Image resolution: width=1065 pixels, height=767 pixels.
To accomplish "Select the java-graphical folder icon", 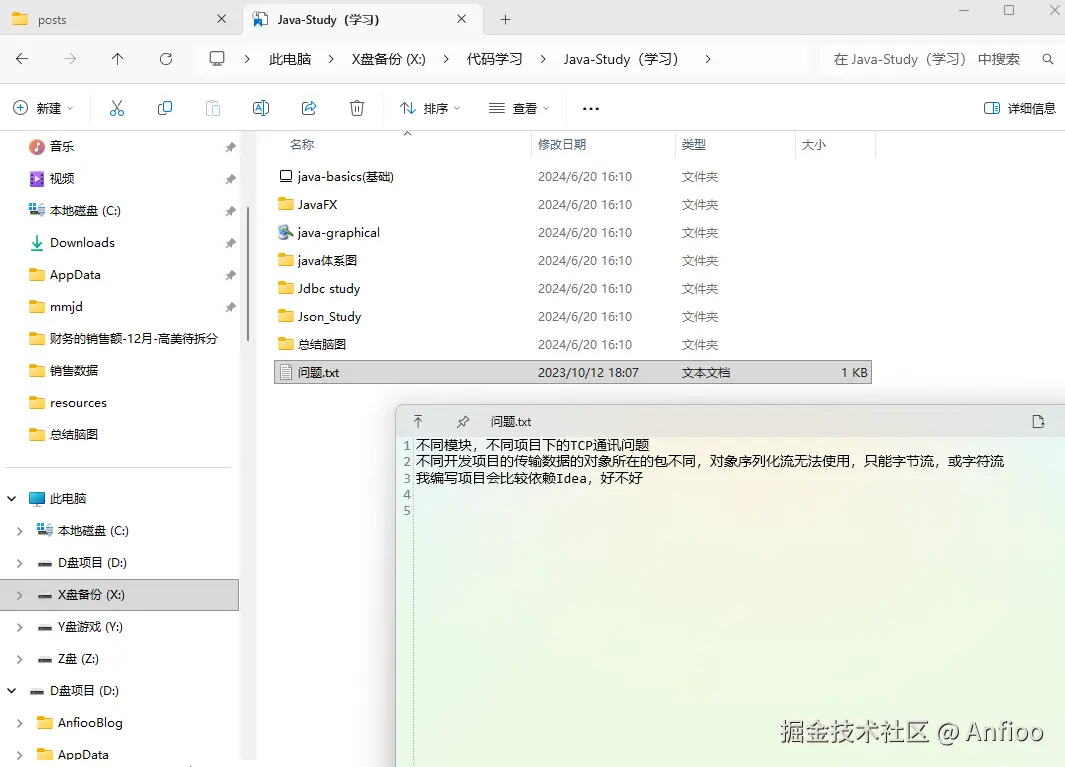I will point(286,232).
